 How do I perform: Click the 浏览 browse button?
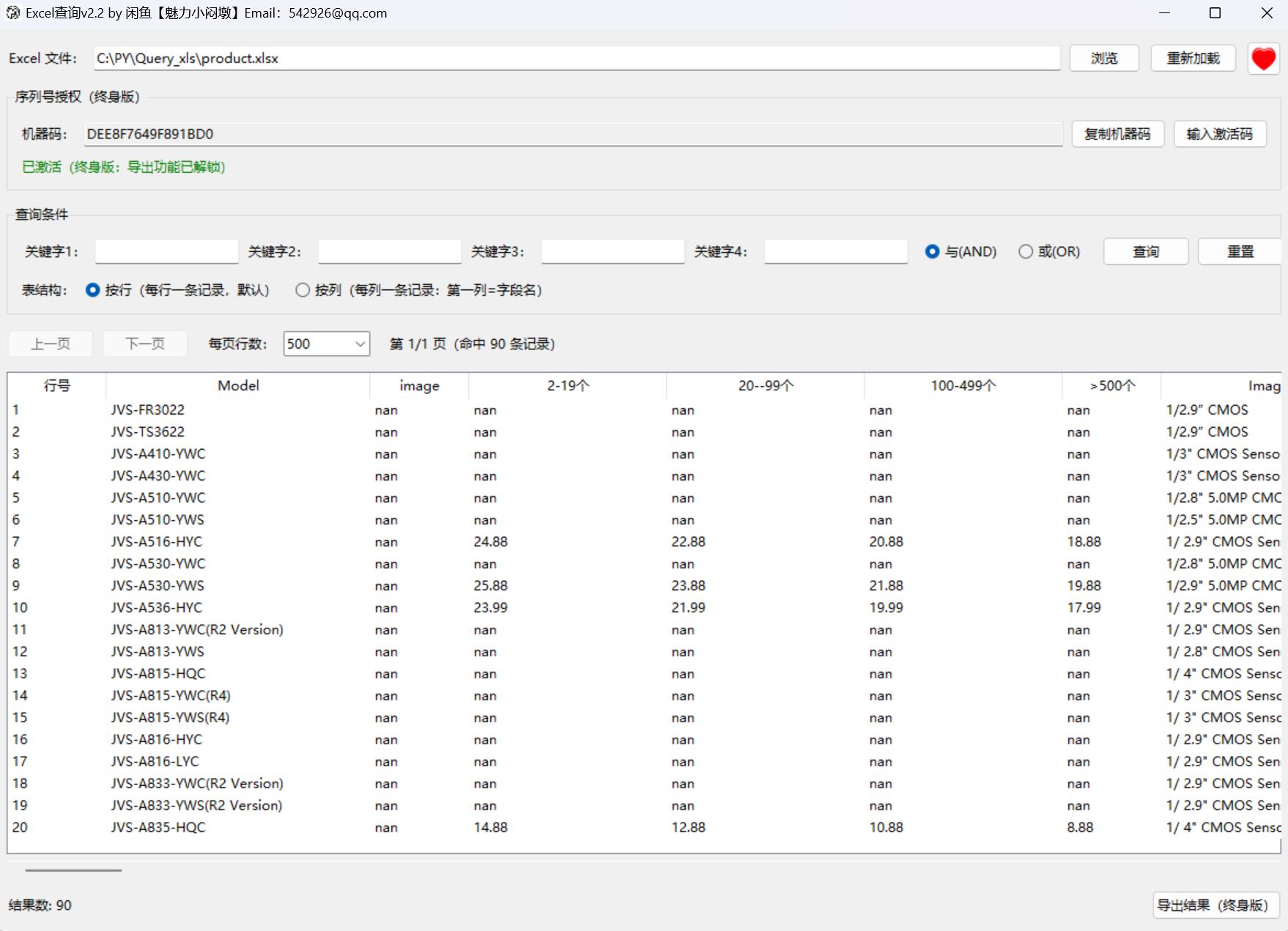click(x=1103, y=59)
